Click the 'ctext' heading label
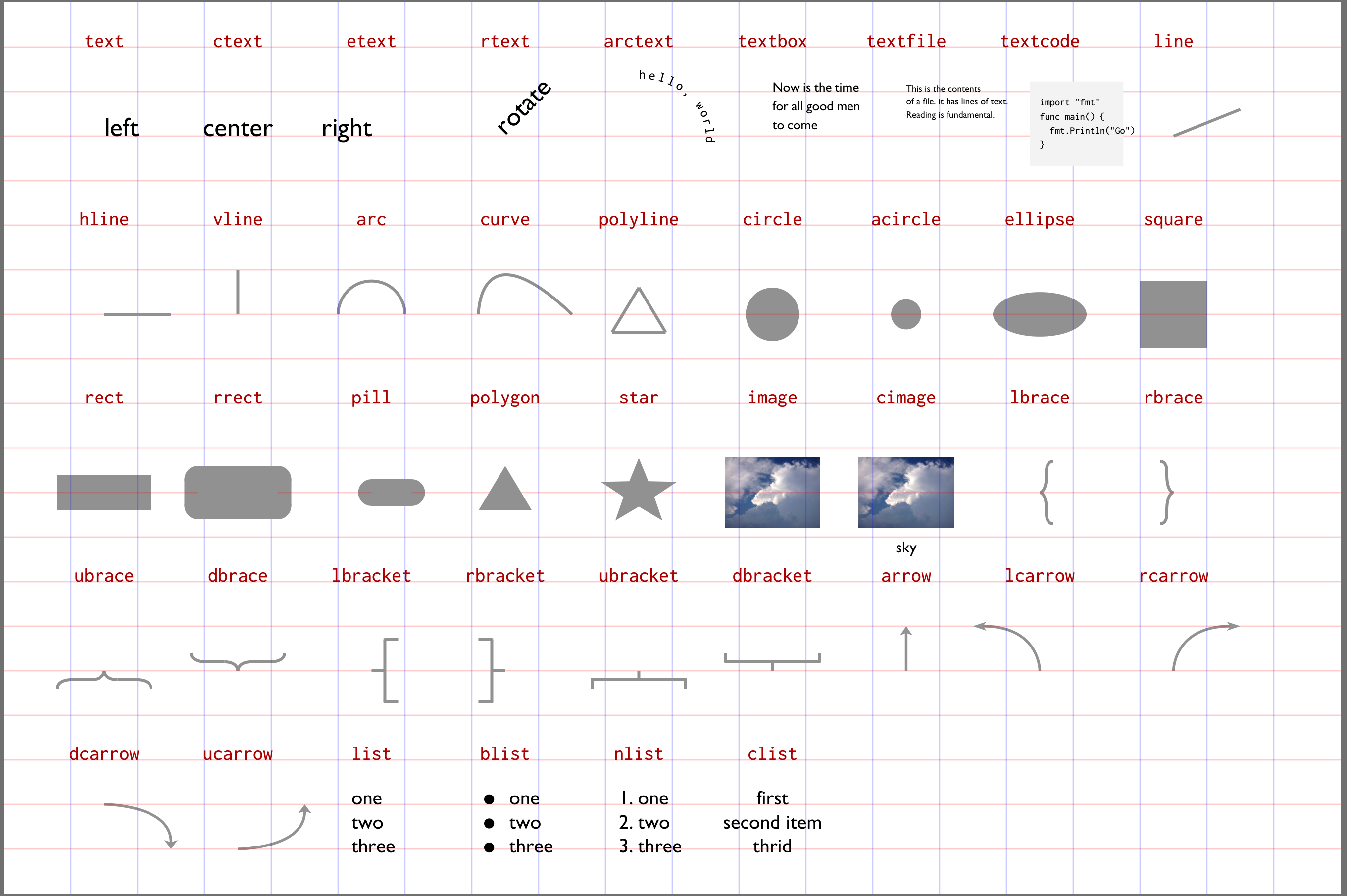This screenshot has height=896, width=1347. click(x=238, y=41)
